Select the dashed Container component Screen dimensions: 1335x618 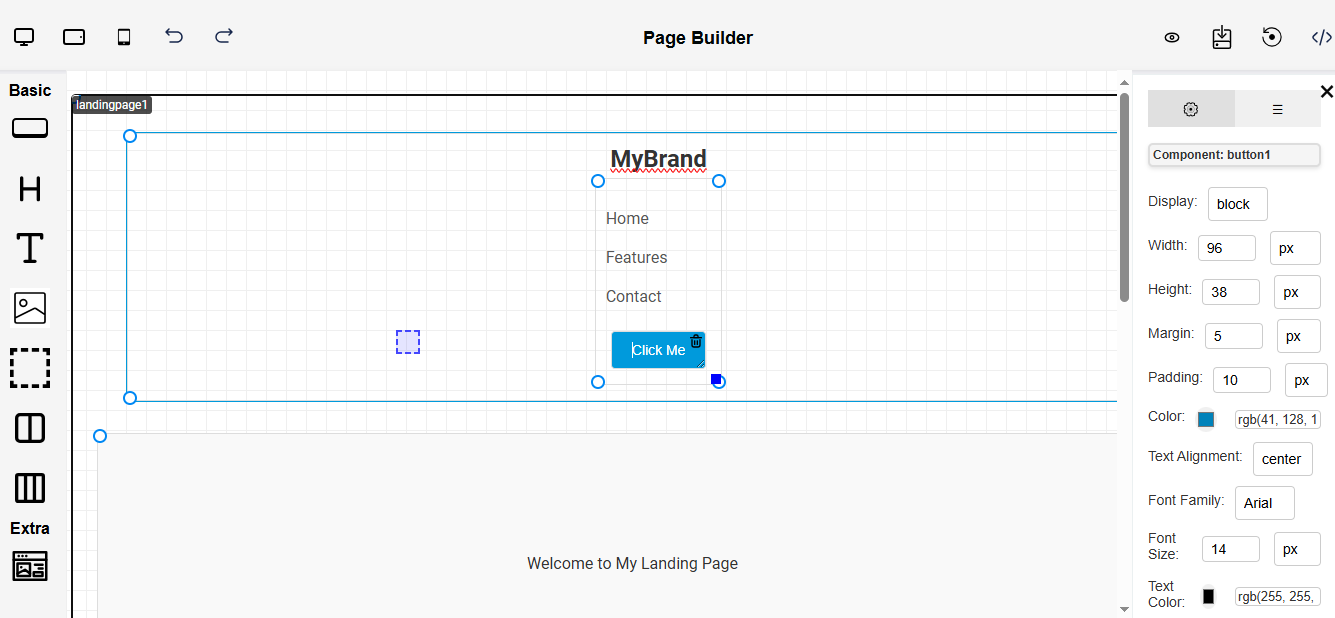tap(30, 368)
